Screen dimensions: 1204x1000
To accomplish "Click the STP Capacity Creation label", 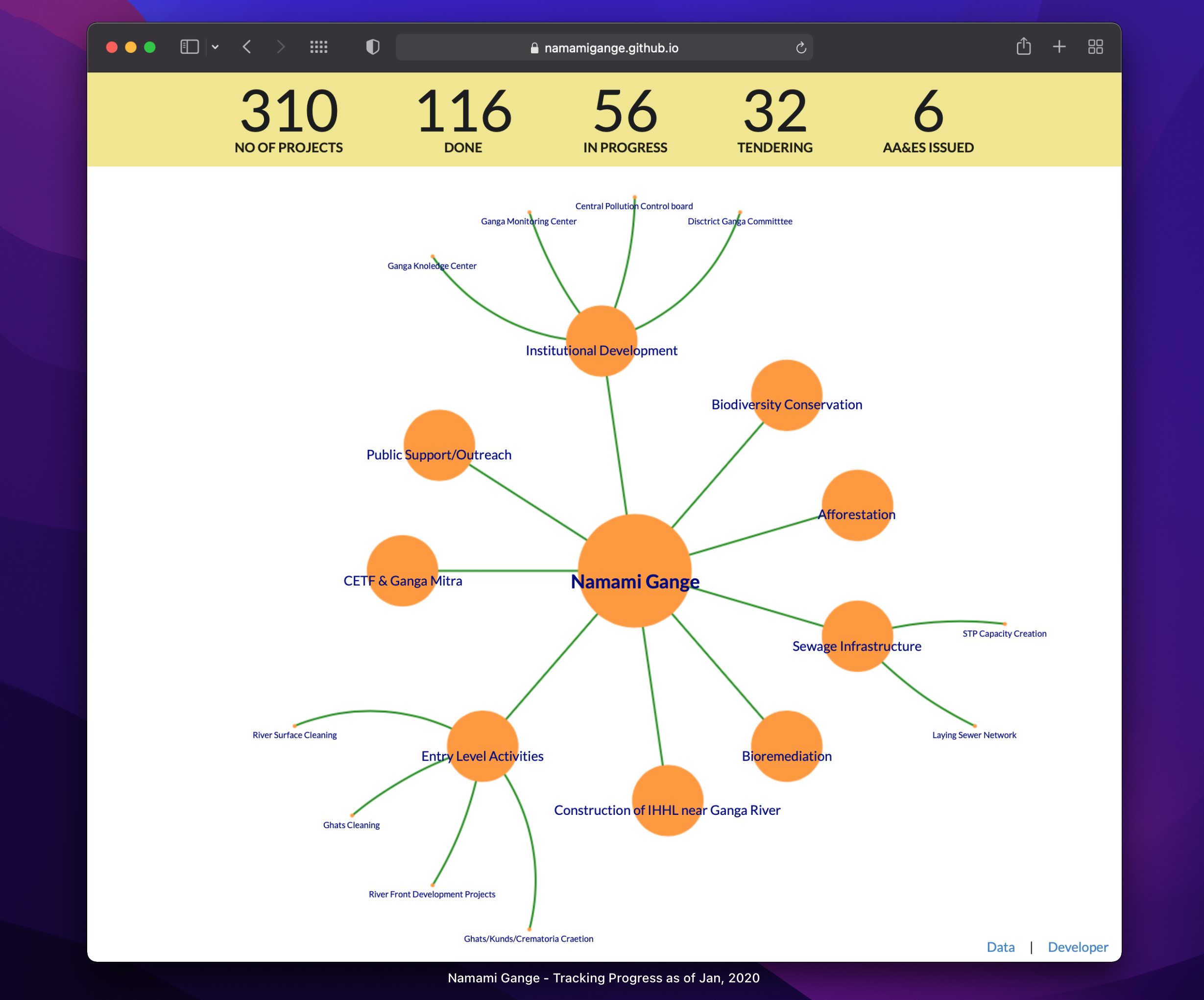I will (1004, 634).
